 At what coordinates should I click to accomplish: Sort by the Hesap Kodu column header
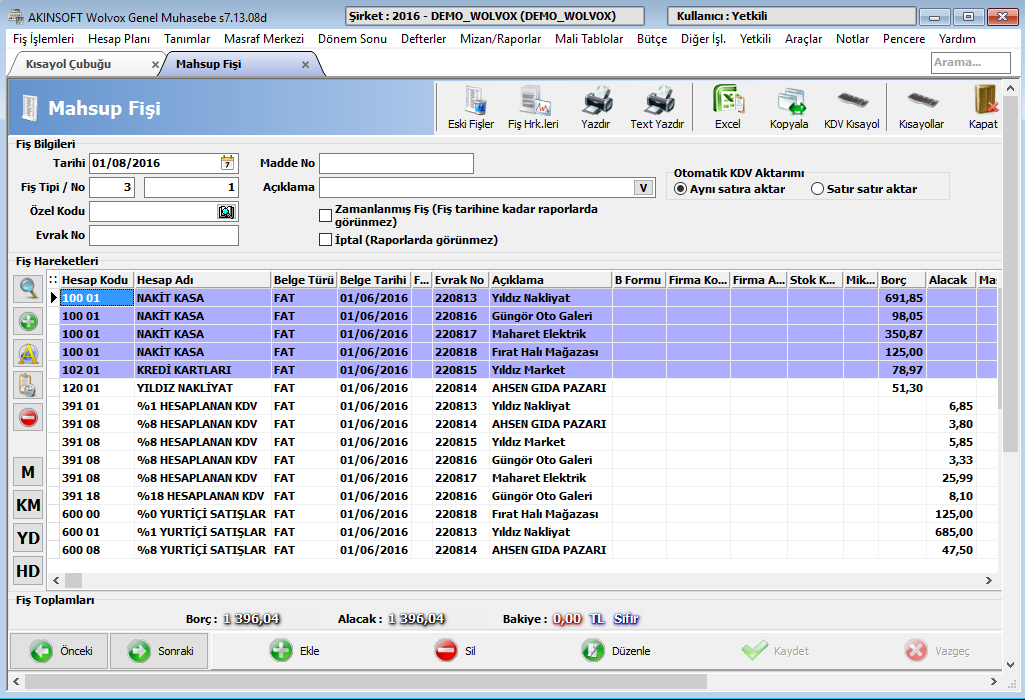[x=96, y=280]
